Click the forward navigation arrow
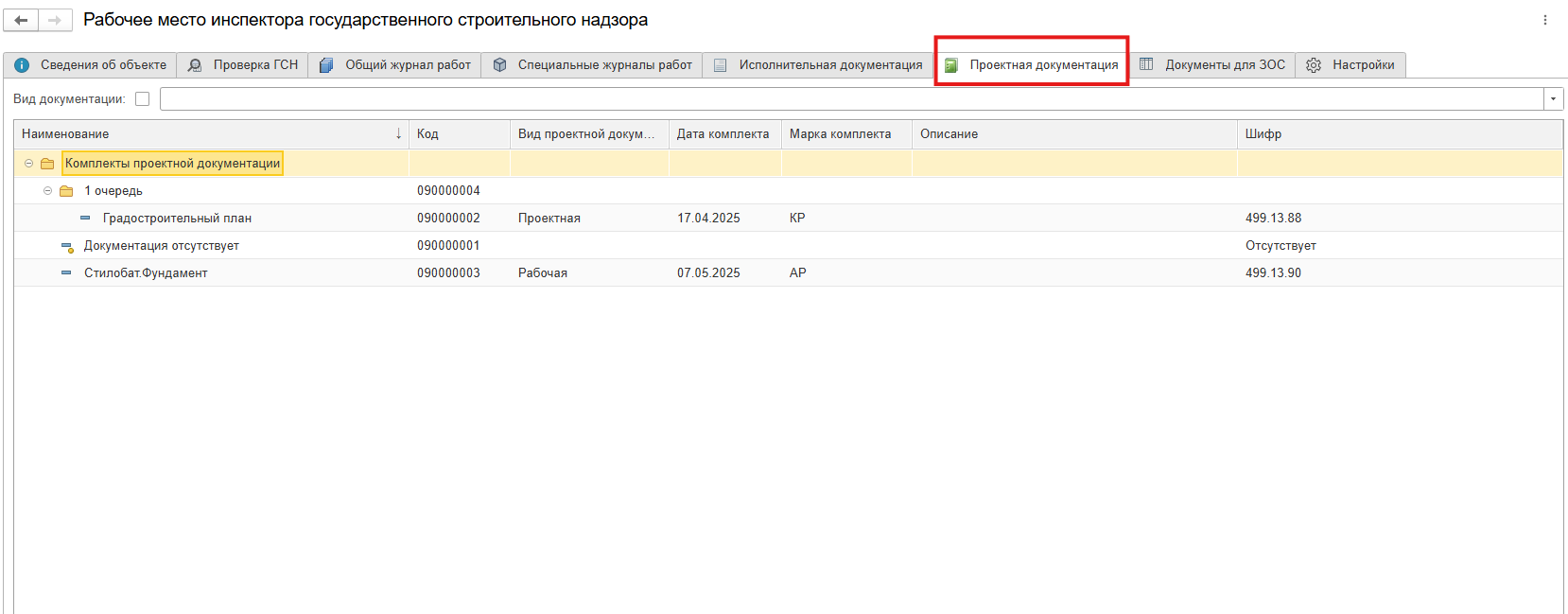The image size is (1568, 614). click(55, 20)
